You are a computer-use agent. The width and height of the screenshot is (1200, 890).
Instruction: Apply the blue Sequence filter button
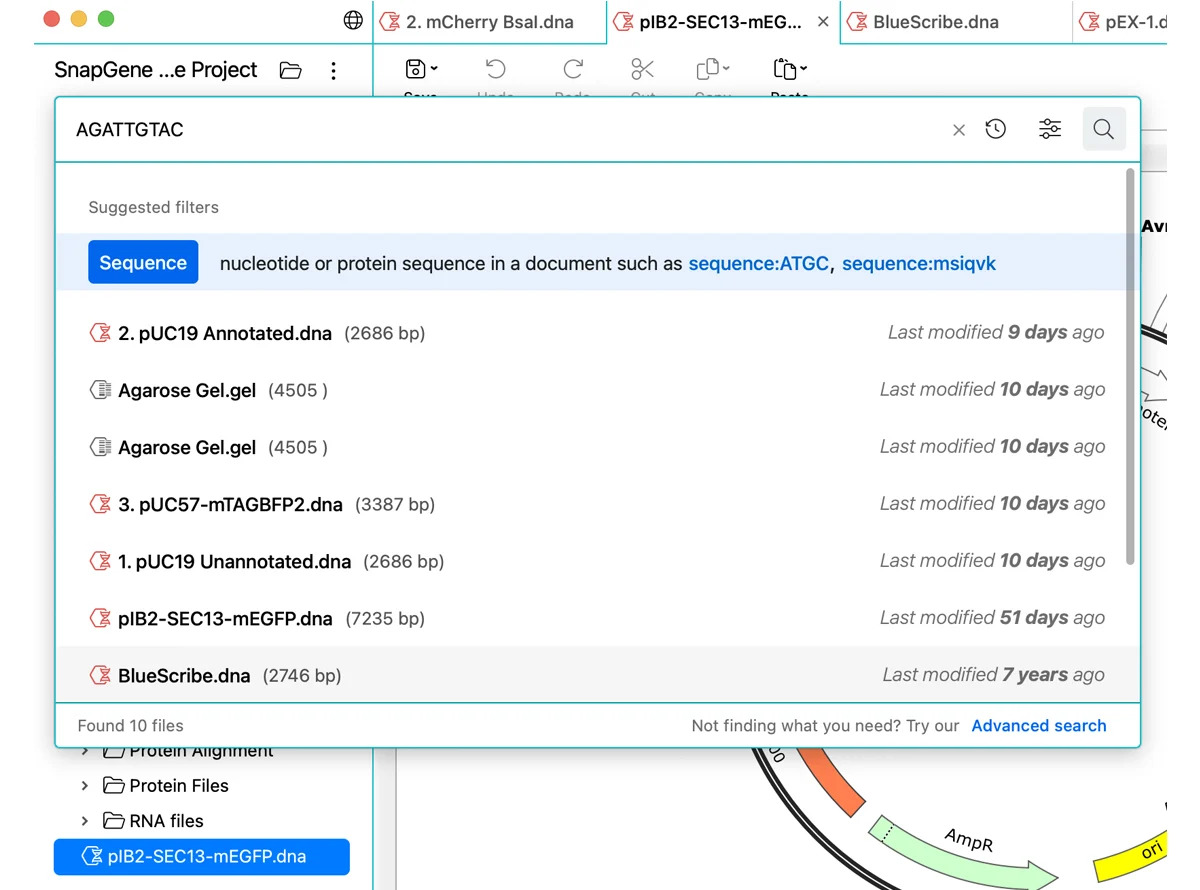tap(143, 263)
